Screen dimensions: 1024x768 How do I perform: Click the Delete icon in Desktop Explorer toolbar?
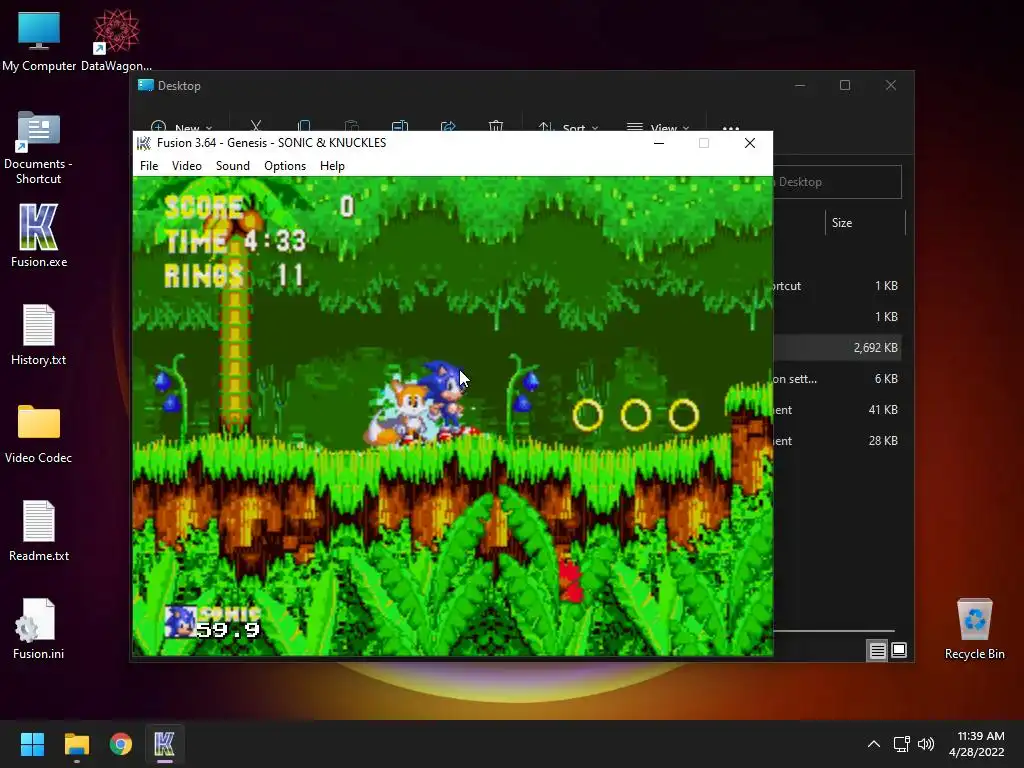coord(496,125)
